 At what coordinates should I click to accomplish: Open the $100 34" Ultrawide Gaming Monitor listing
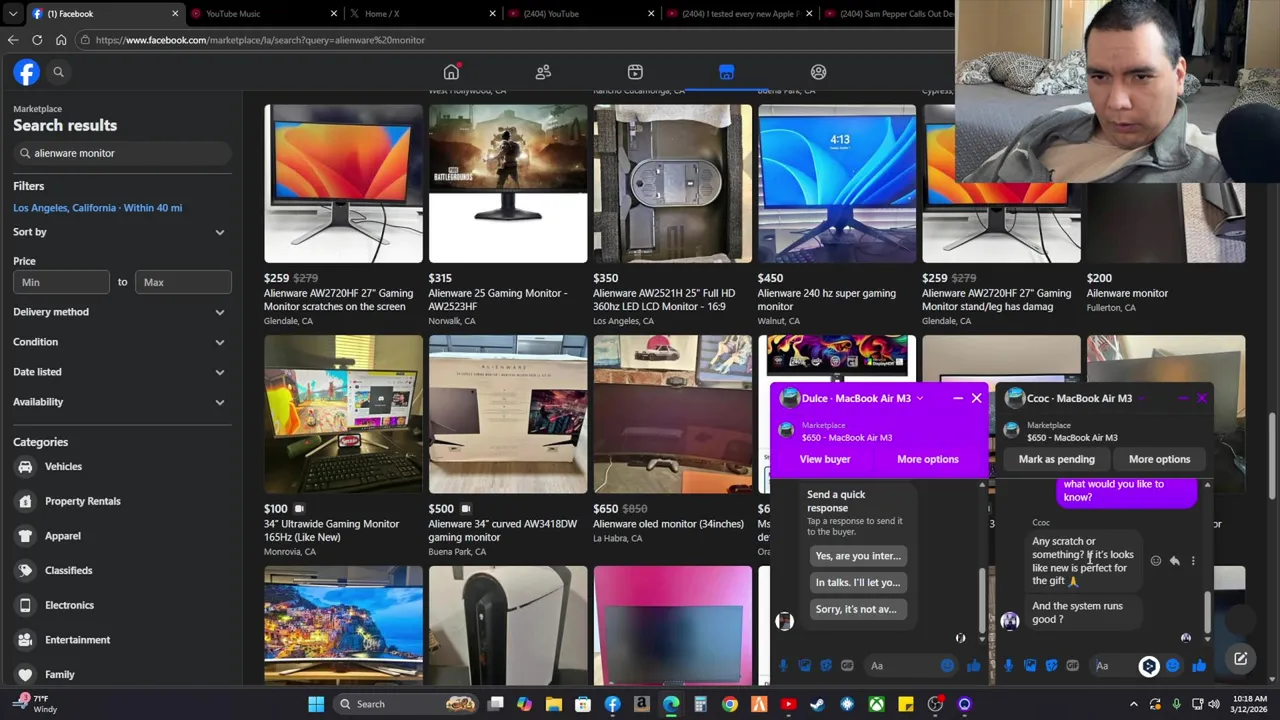coord(343,445)
